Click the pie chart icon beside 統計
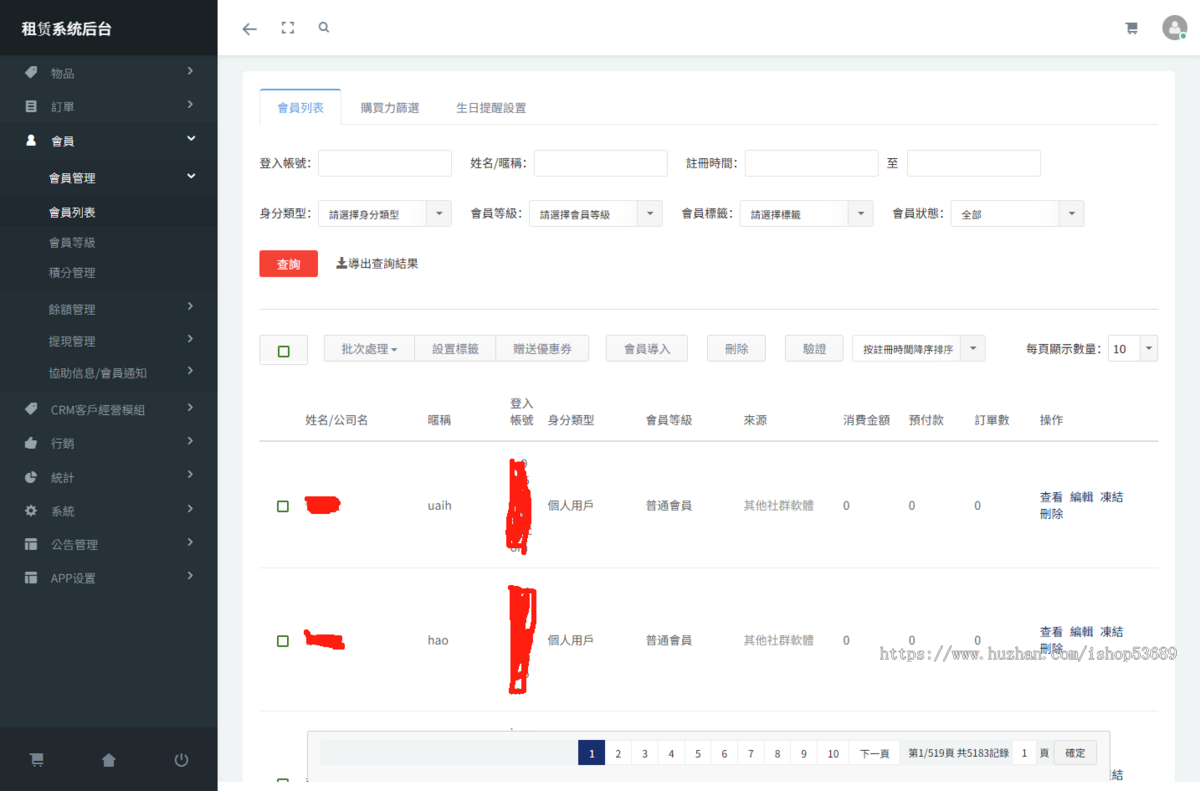Viewport: 1200px width, 791px height. pyautogui.click(x=31, y=477)
